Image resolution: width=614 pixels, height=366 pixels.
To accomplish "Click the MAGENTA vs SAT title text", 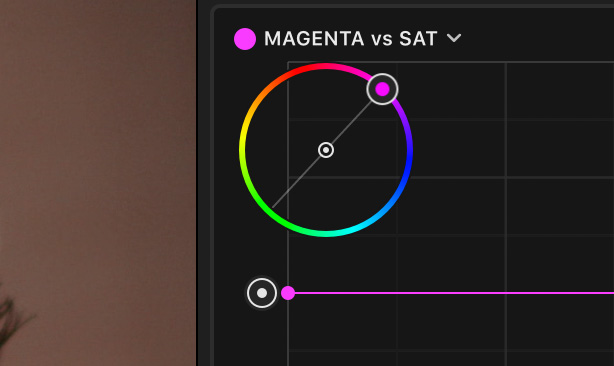I will point(350,39).
